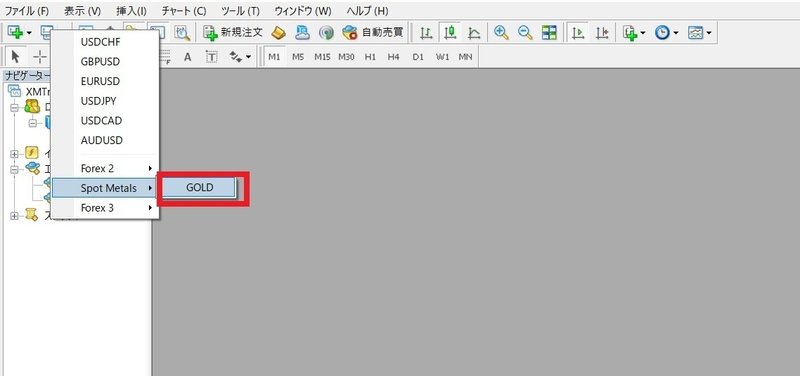The height and width of the screenshot is (376, 800).
Task: Open the チャート (C) menu
Action: coord(184,11)
